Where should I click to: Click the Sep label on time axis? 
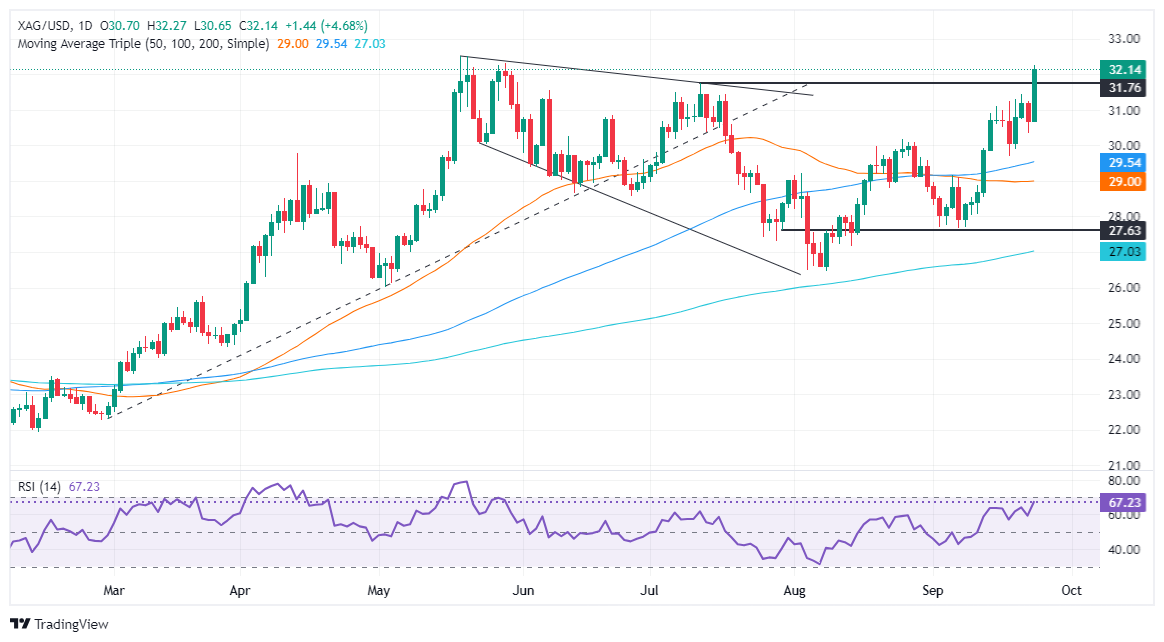[932, 591]
